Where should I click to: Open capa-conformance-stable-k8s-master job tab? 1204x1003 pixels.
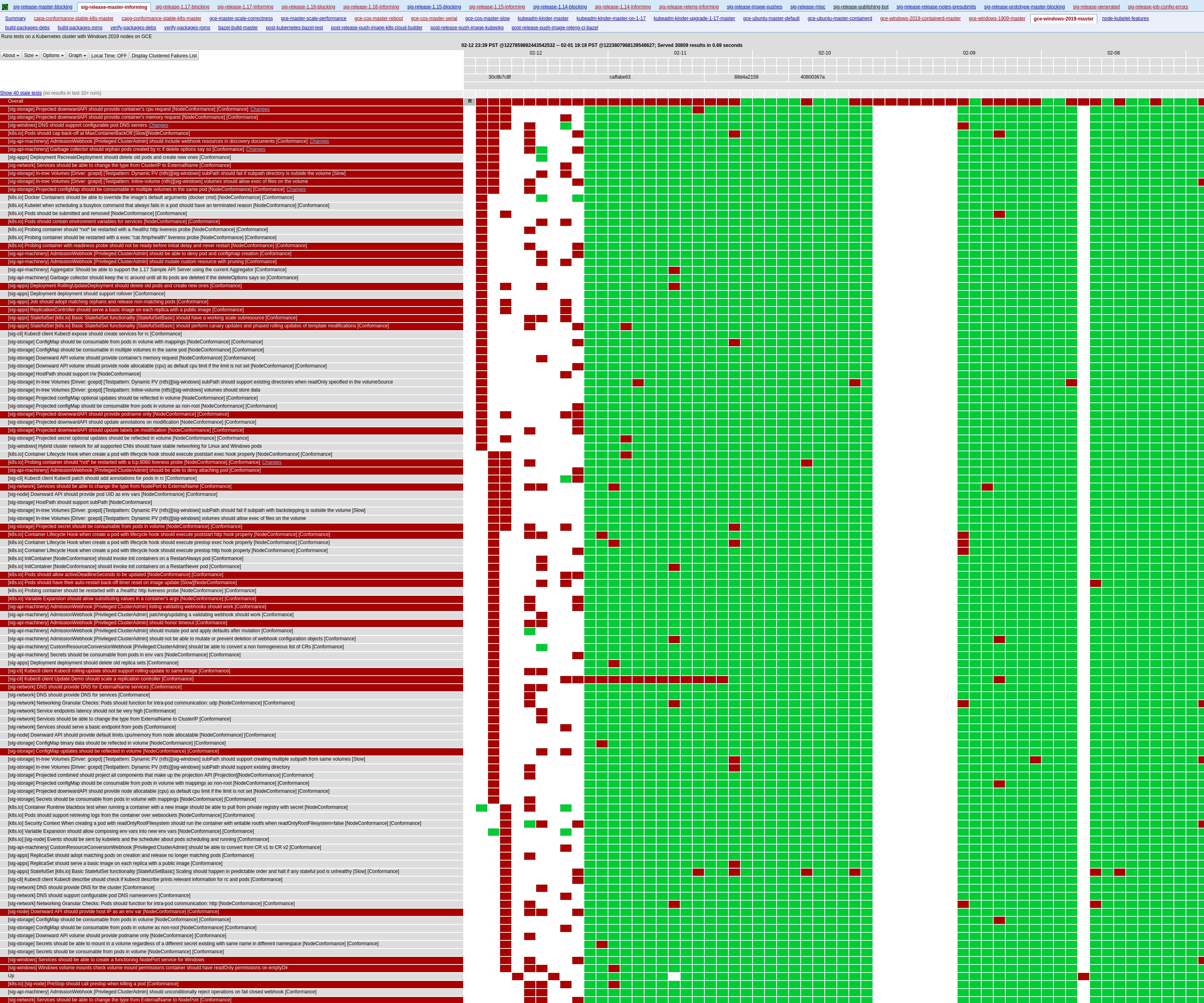73,18
